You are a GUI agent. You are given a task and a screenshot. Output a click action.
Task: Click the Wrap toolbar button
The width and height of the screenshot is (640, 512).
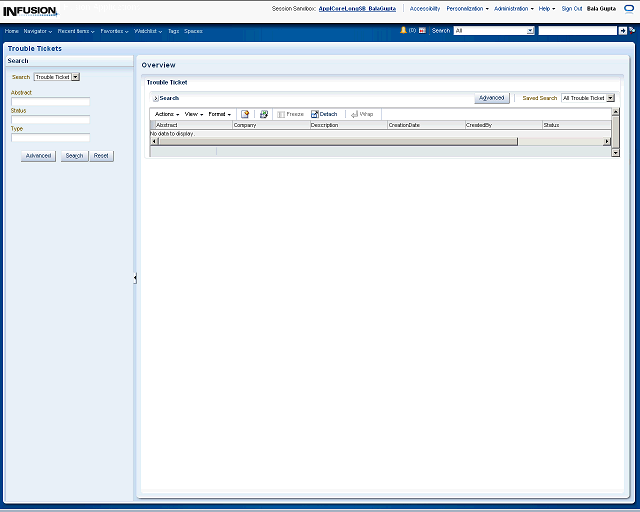click(362, 114)
